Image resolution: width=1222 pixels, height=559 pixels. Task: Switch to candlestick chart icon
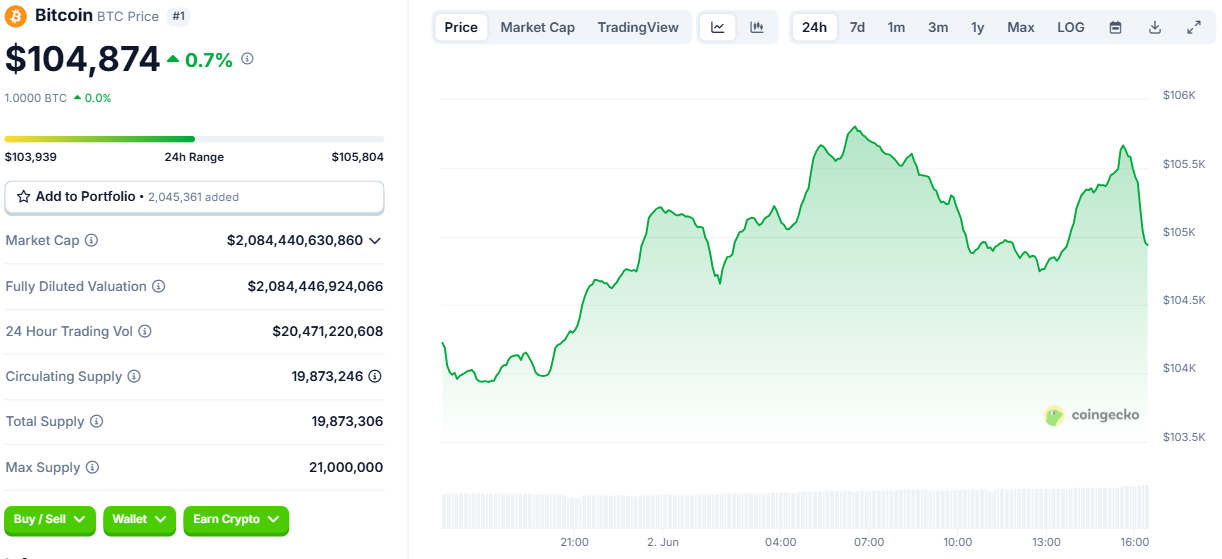tap(757, 27)
